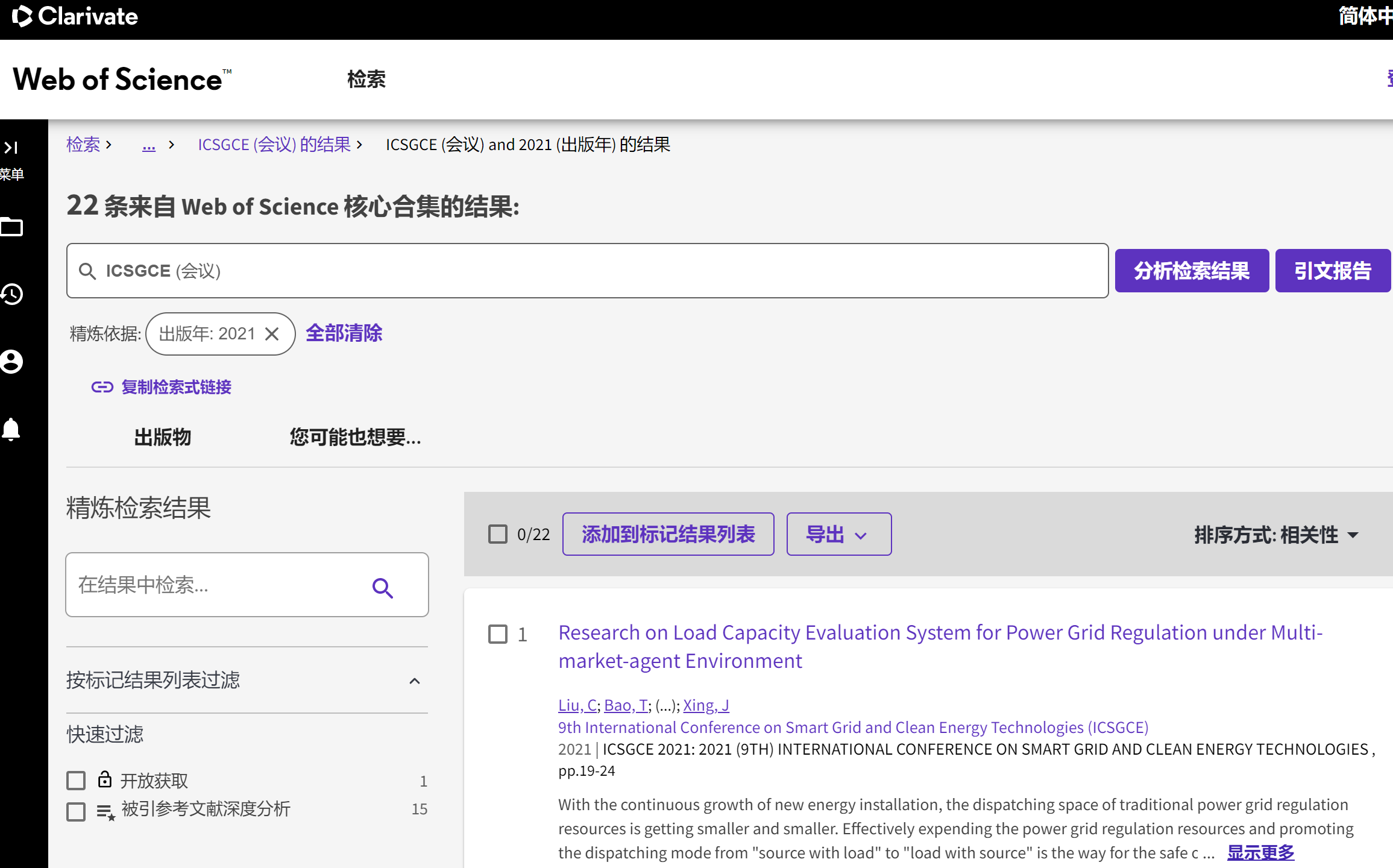Click the open access lock icon

click(x=105, y=779)
